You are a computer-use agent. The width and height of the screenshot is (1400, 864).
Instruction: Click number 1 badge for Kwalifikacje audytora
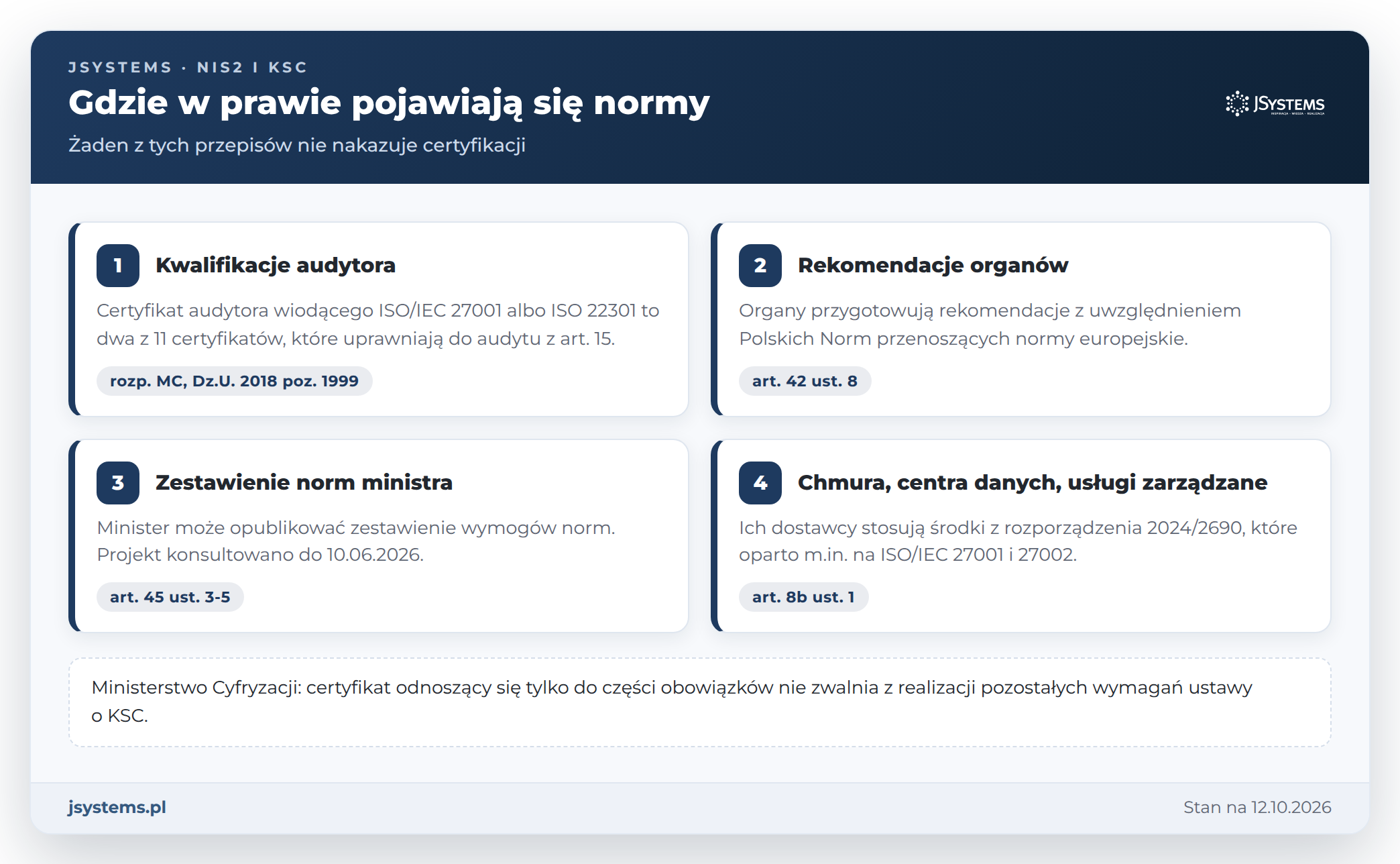(118, 266)
